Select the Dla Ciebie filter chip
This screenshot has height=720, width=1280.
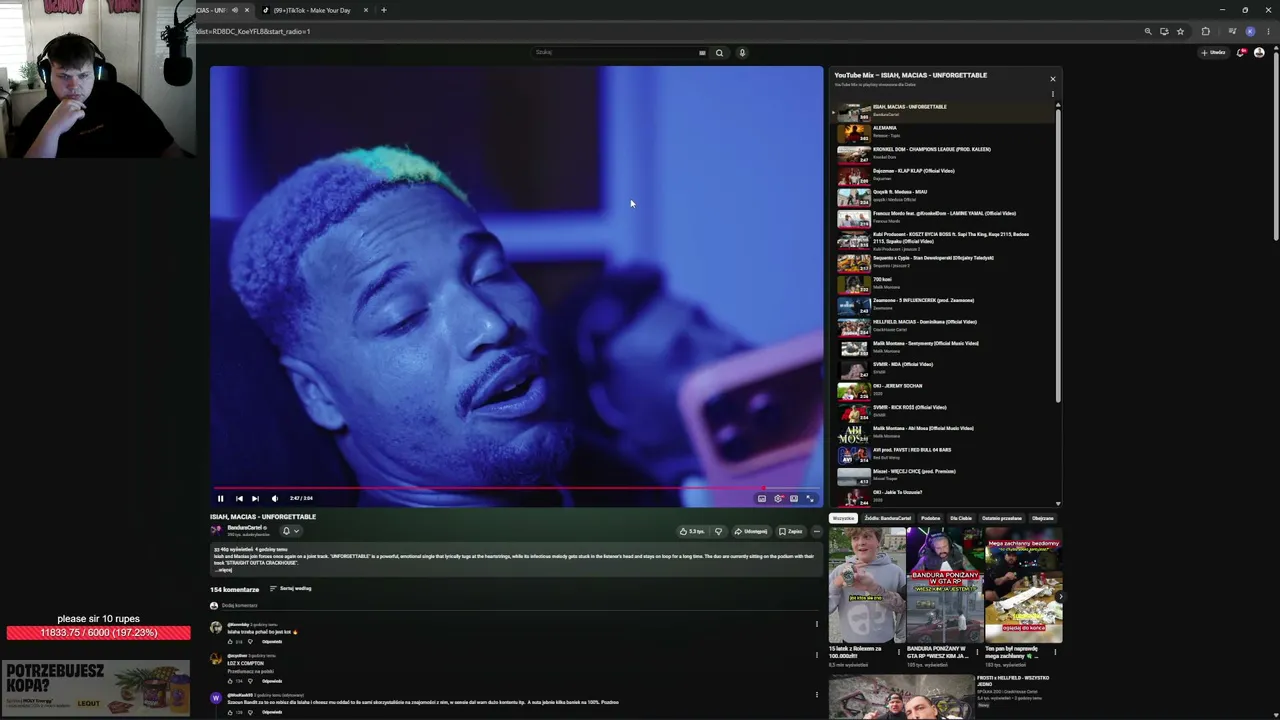pos(961,518)
